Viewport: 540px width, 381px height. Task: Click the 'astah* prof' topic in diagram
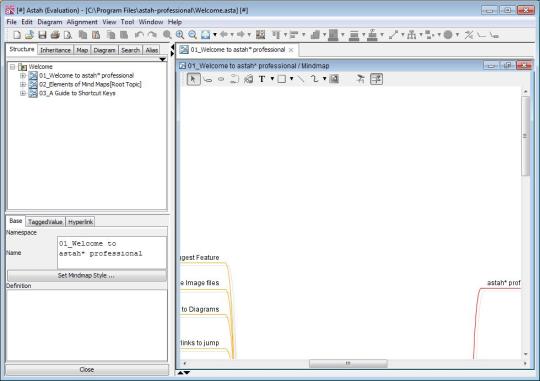point(503,283)
